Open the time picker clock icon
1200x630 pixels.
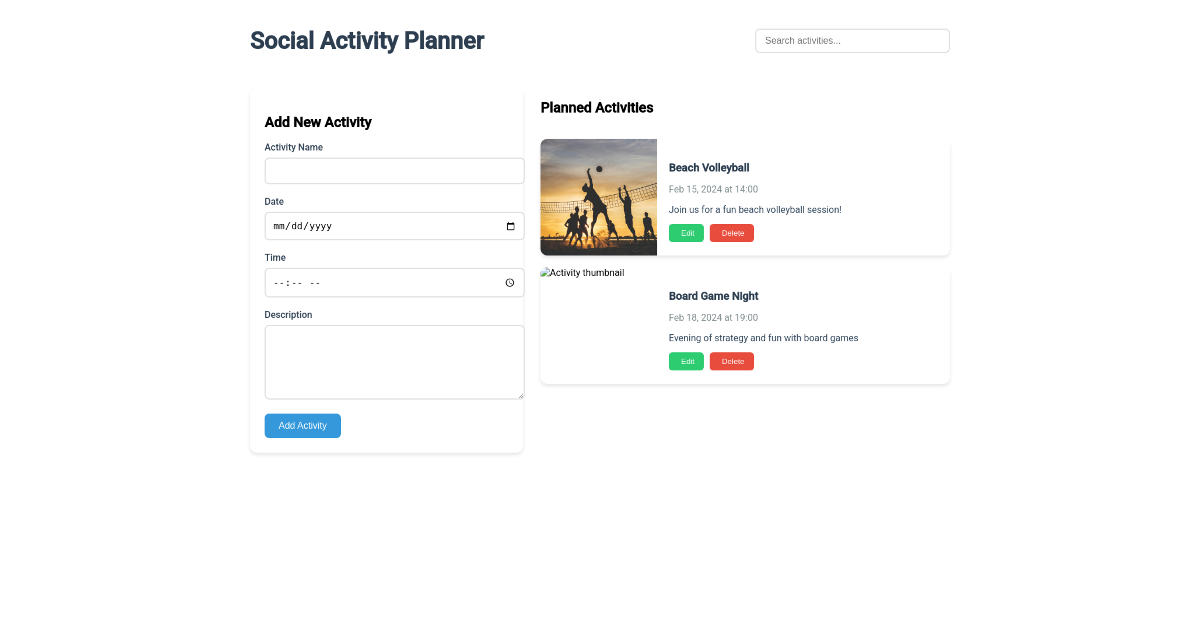click(511, 282)
